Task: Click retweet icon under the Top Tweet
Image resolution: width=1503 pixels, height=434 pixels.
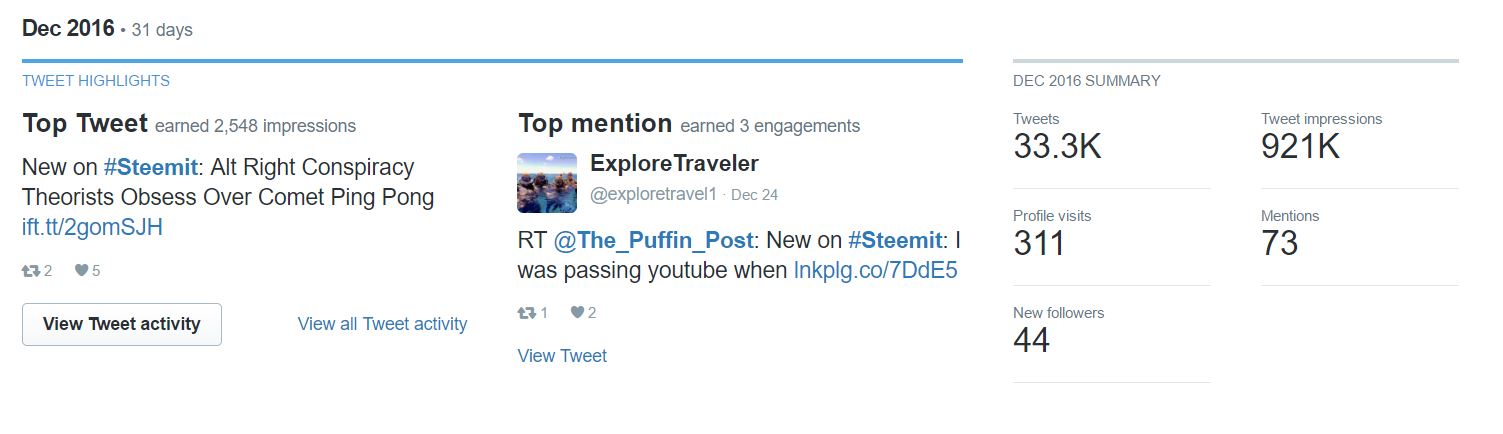Action: click(x=31, y=271)
